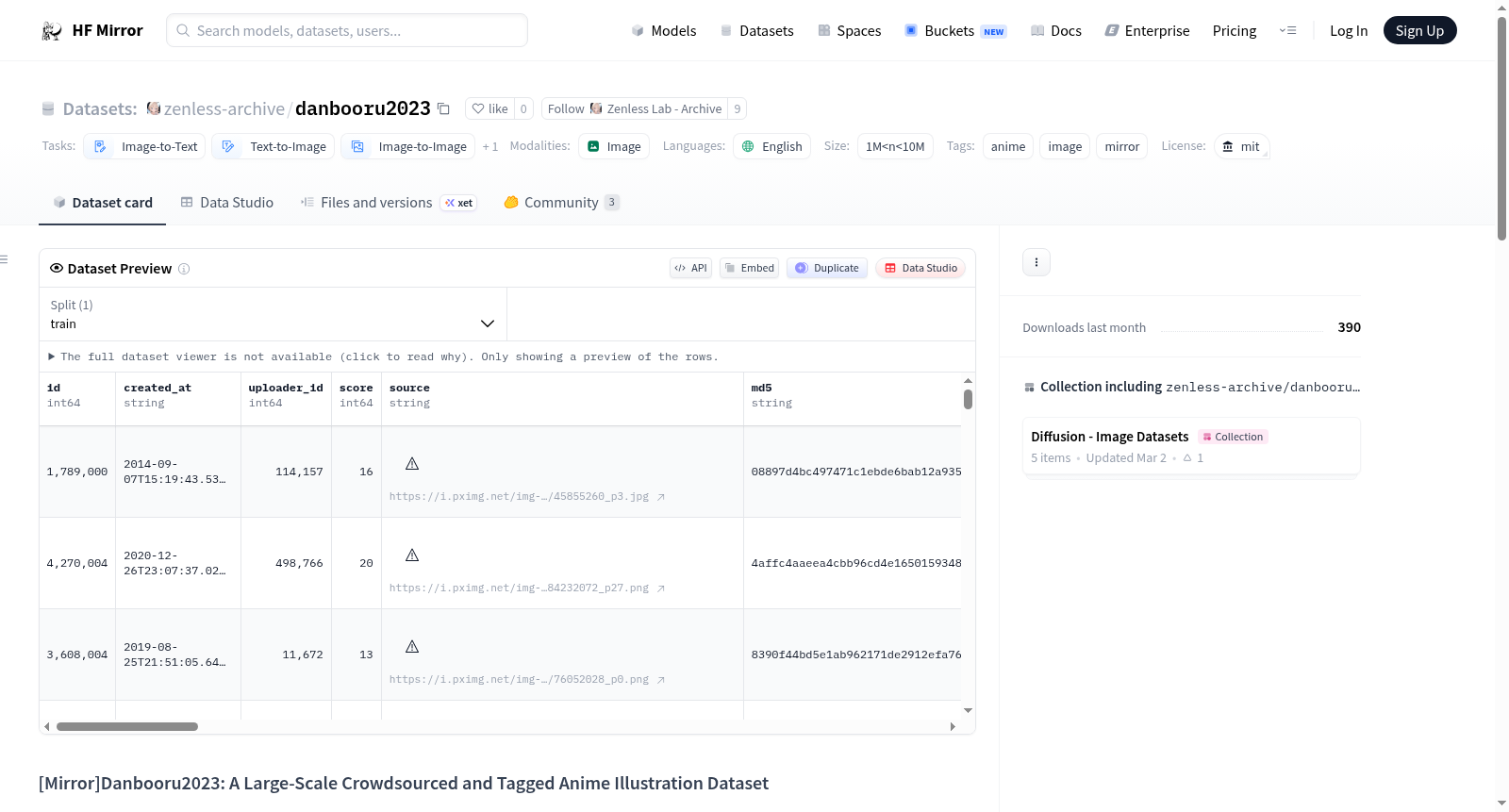
Task: Click the Sign Up button
Action: (1419, 31)
